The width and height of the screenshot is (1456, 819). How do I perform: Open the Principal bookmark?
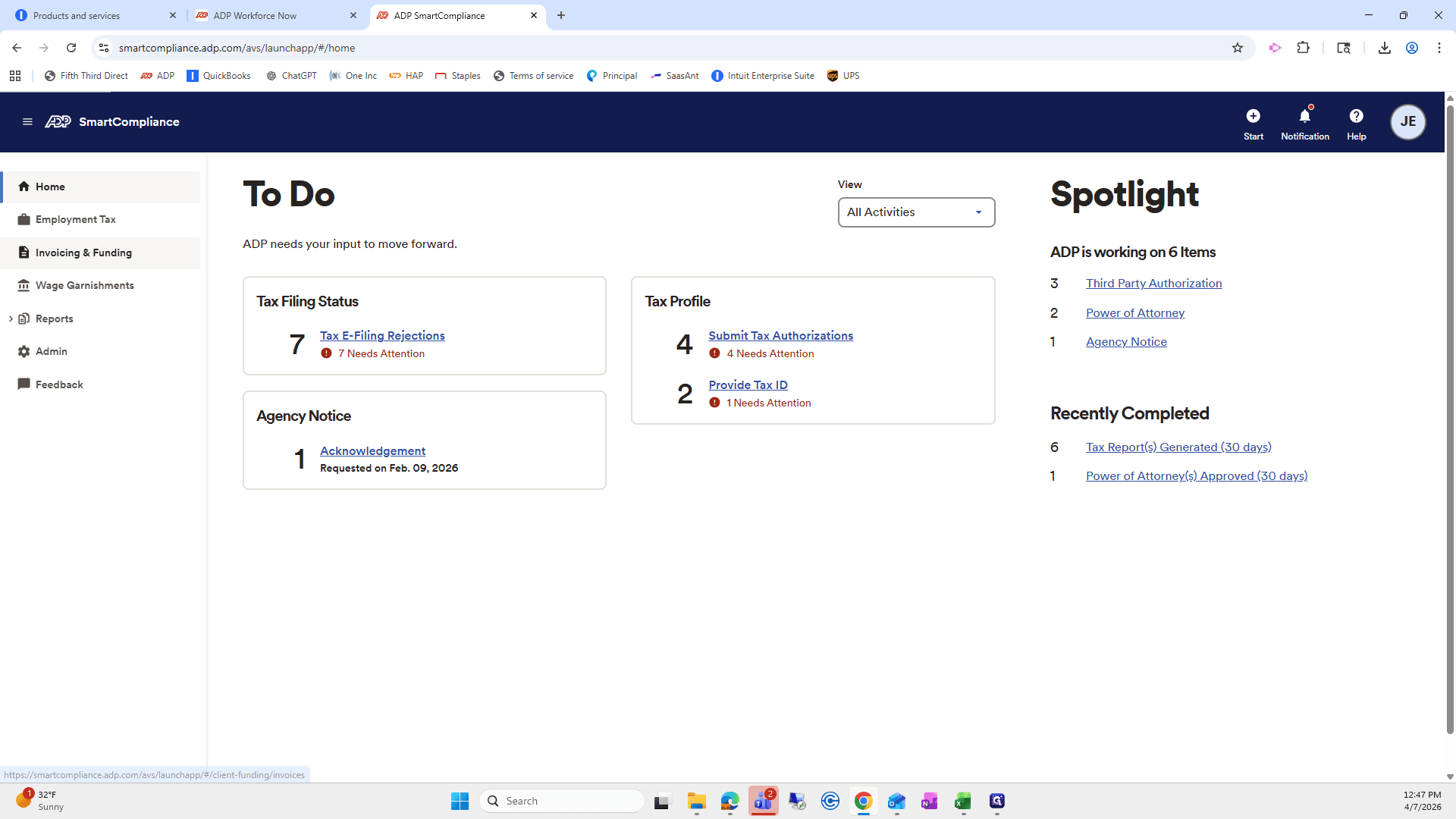tap(611, 76)
